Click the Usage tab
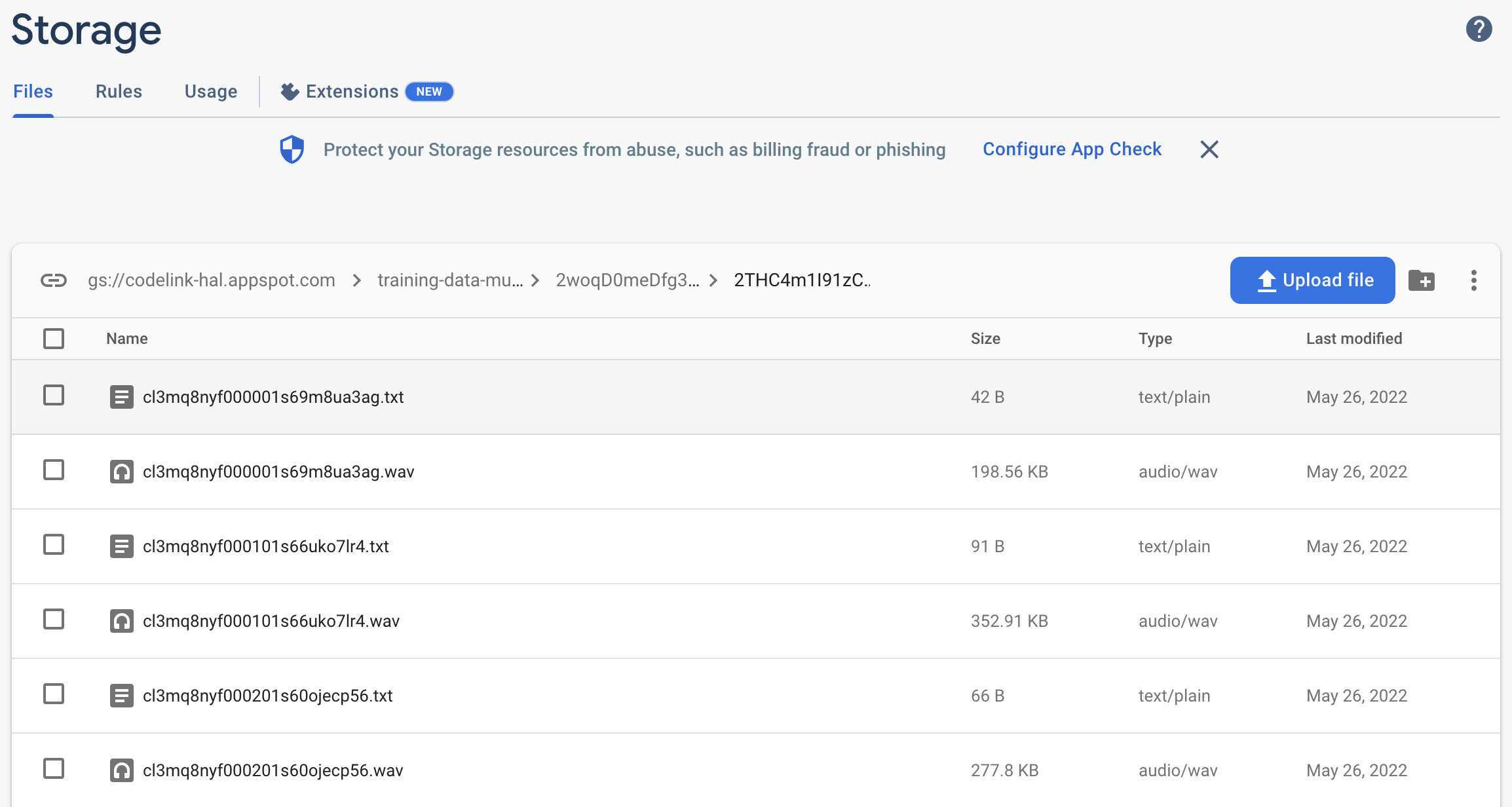This screenshot has width=1512, height=807. 210,91
